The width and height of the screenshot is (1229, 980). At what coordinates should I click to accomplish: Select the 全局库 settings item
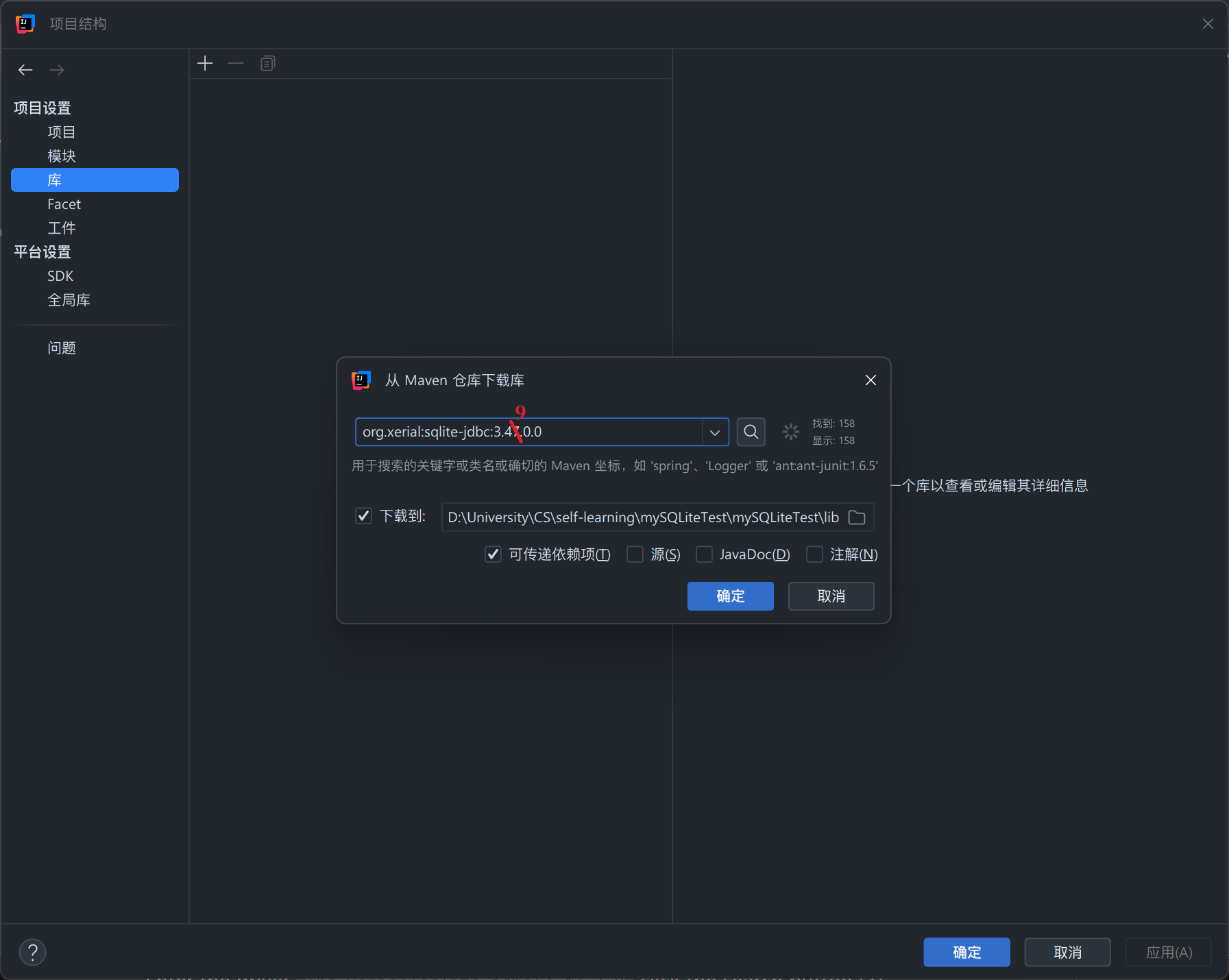click(x=69, y=300)
